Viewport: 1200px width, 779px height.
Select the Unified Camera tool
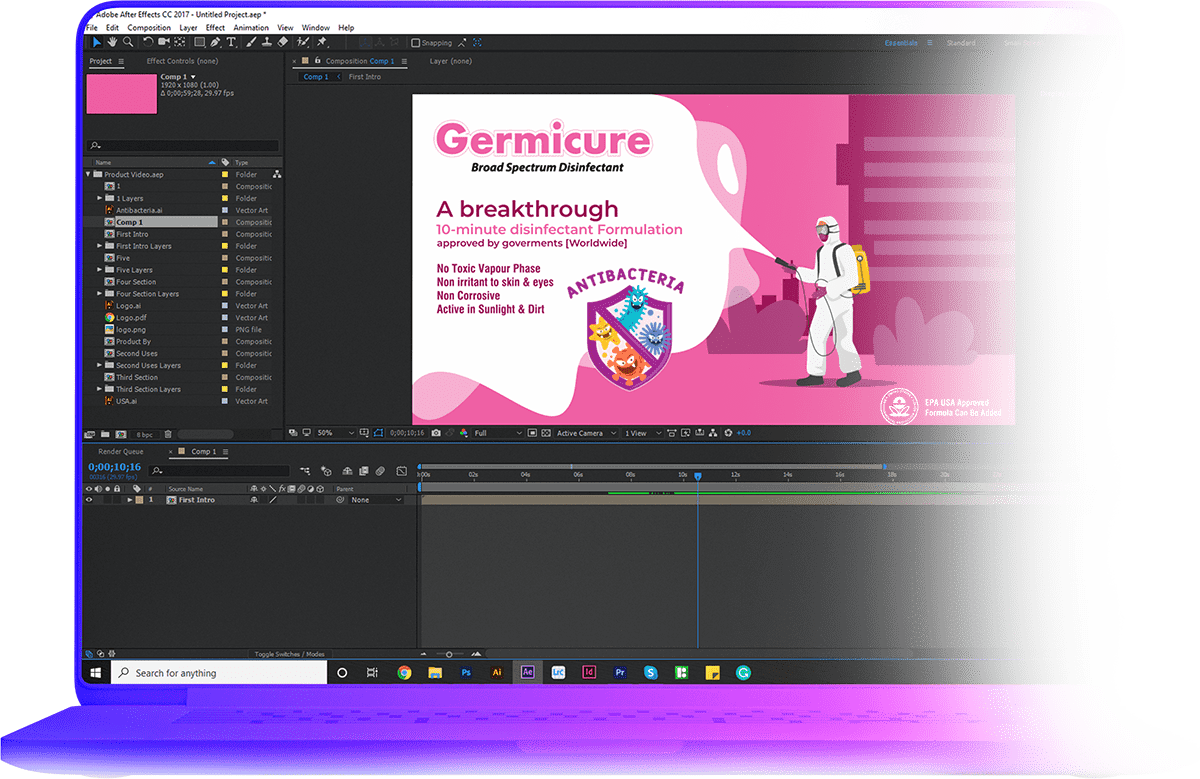point(164,43)
